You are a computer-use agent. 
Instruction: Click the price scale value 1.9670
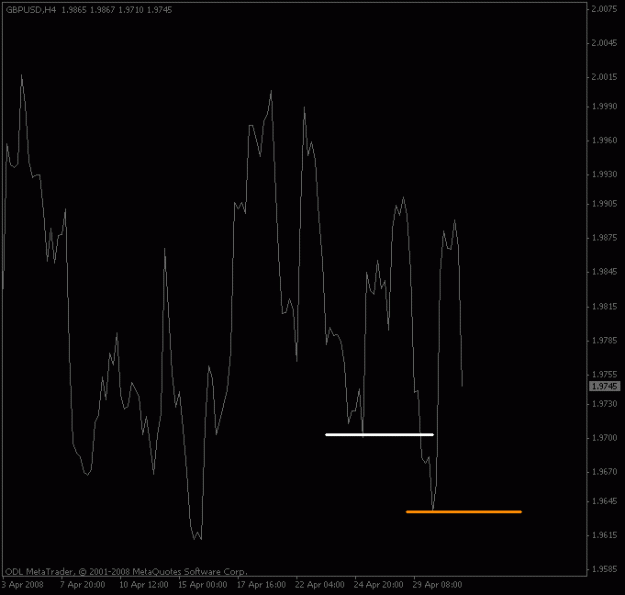[x=604, y=471]
